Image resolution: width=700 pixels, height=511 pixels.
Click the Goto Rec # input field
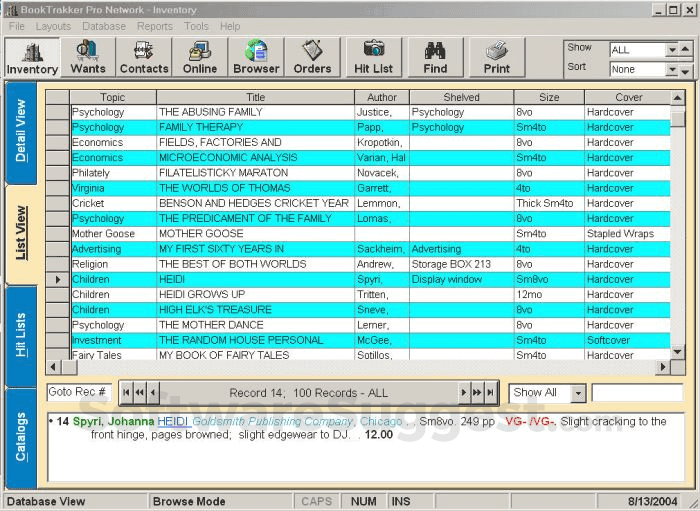coord(80,392)
